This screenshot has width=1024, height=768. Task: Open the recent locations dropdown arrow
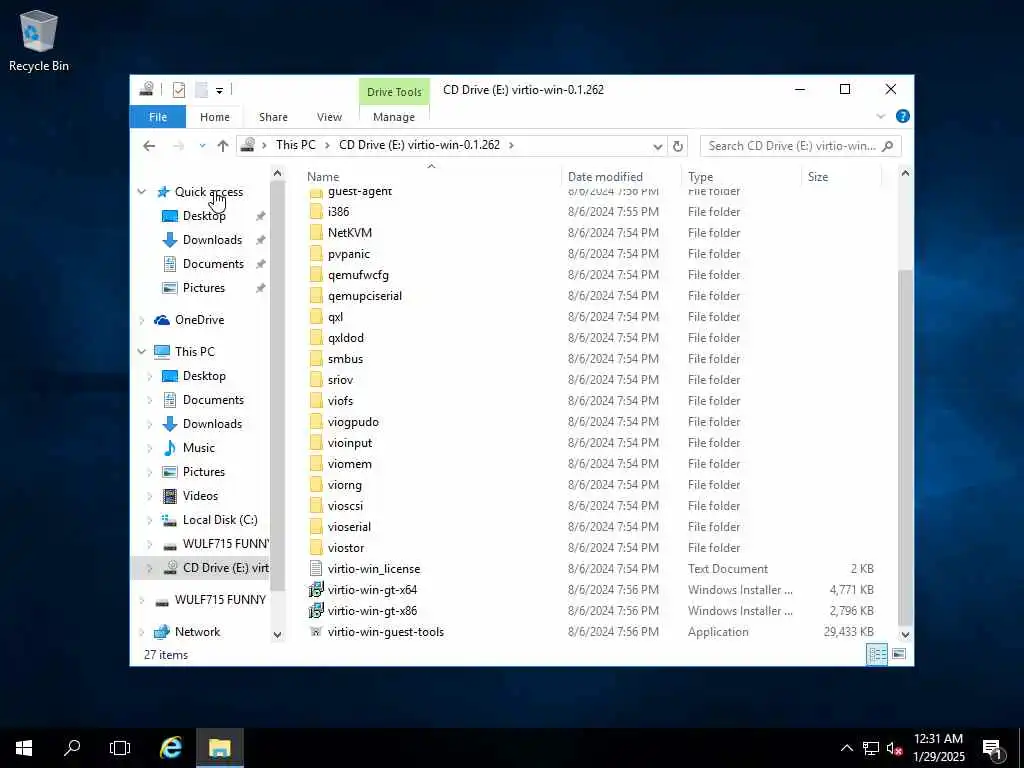202,146
